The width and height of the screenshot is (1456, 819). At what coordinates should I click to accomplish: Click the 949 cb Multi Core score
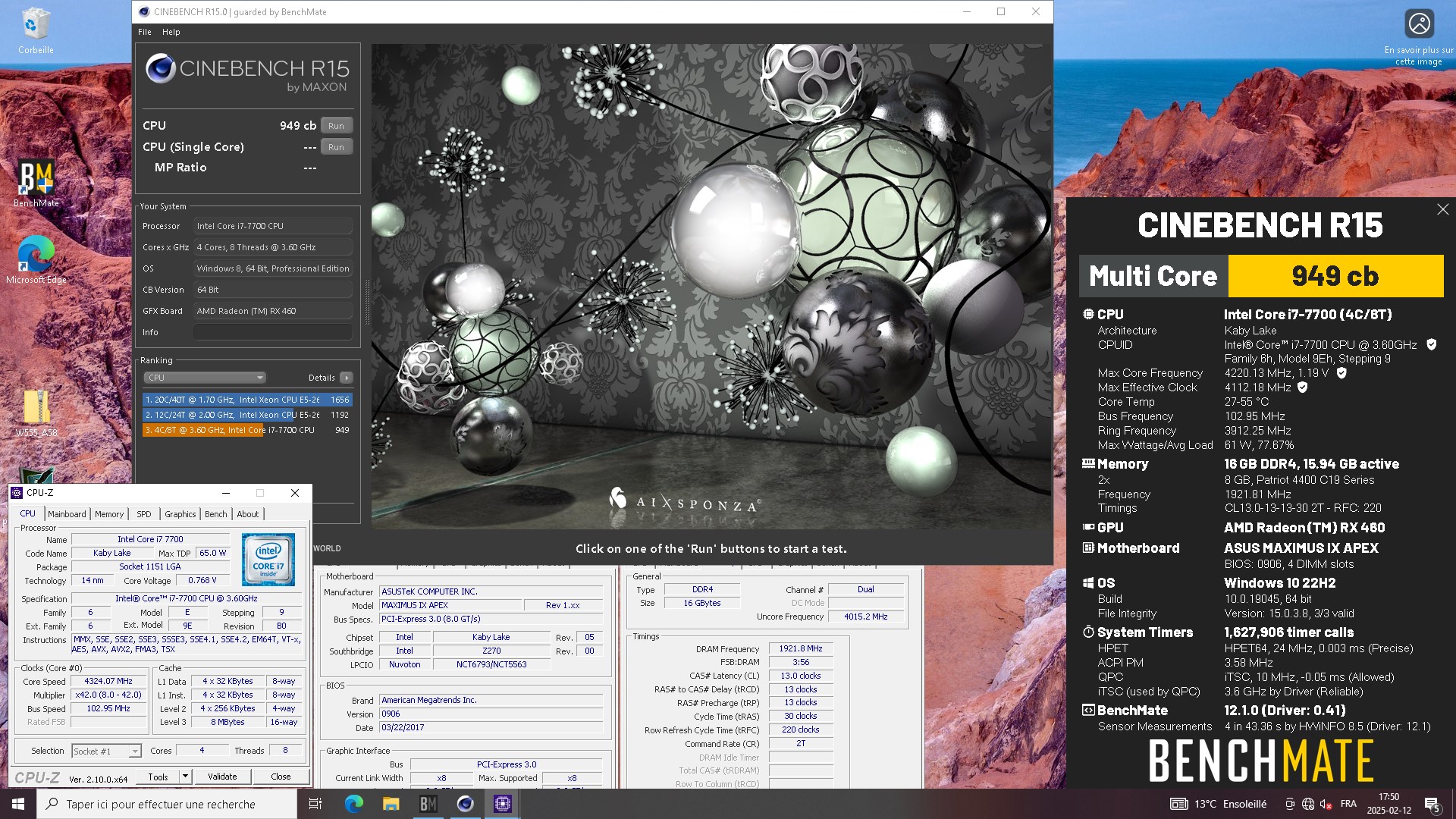pyautogui.click(x=1335, y=276)
